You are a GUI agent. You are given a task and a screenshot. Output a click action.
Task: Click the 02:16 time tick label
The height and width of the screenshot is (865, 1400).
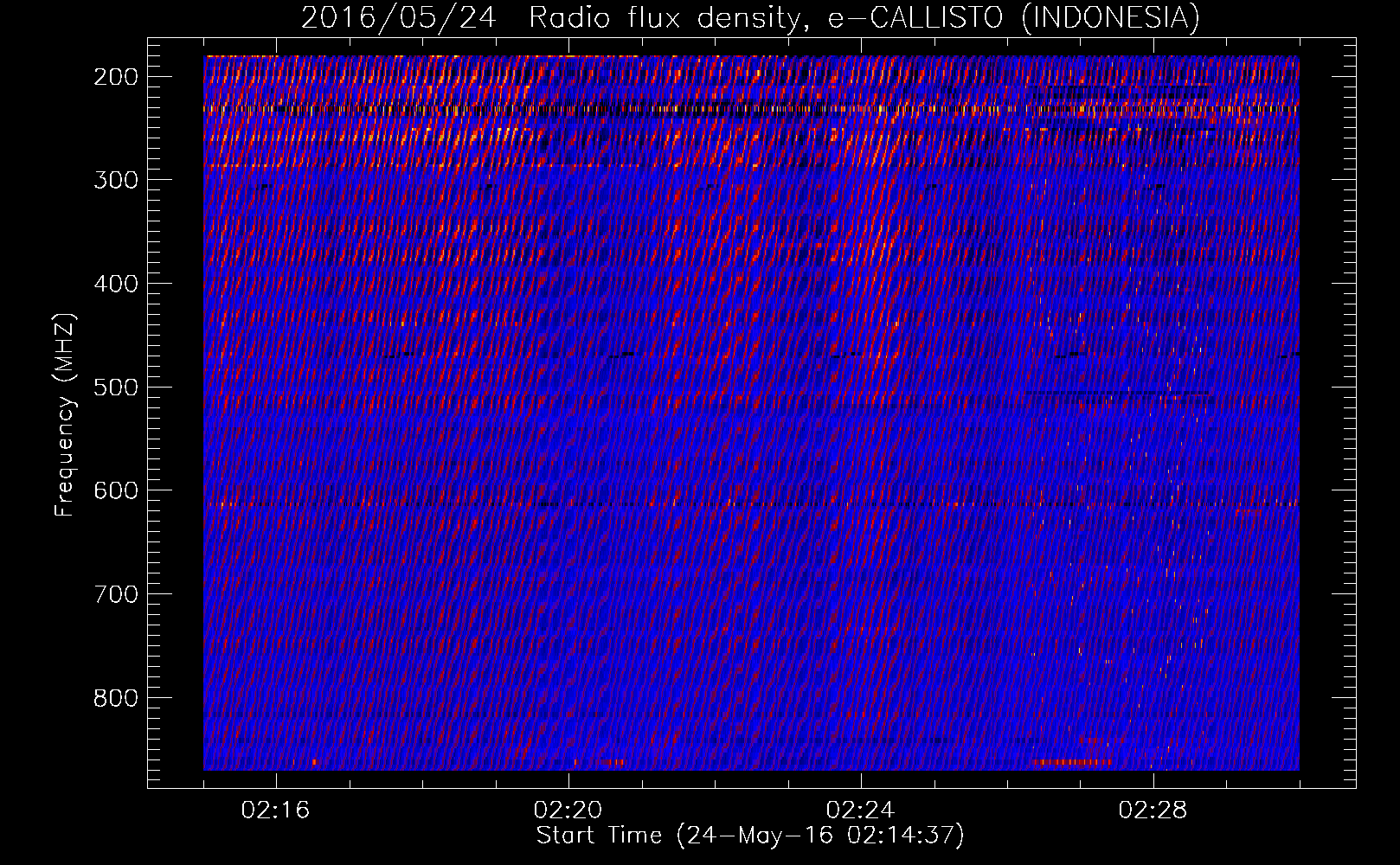tap(276, 811)
